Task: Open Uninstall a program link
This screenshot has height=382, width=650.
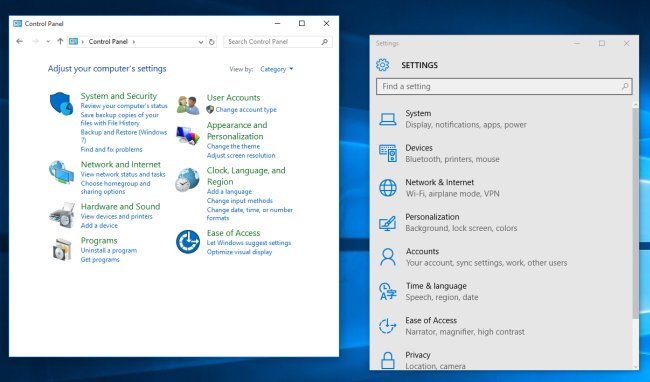Action: pos(109,251)
